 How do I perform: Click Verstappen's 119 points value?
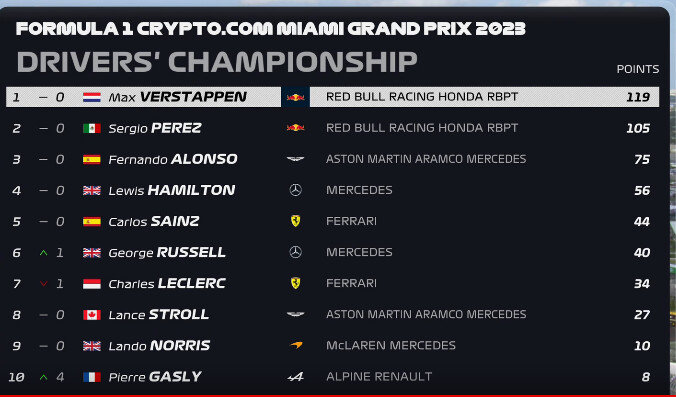coord(638,97)
